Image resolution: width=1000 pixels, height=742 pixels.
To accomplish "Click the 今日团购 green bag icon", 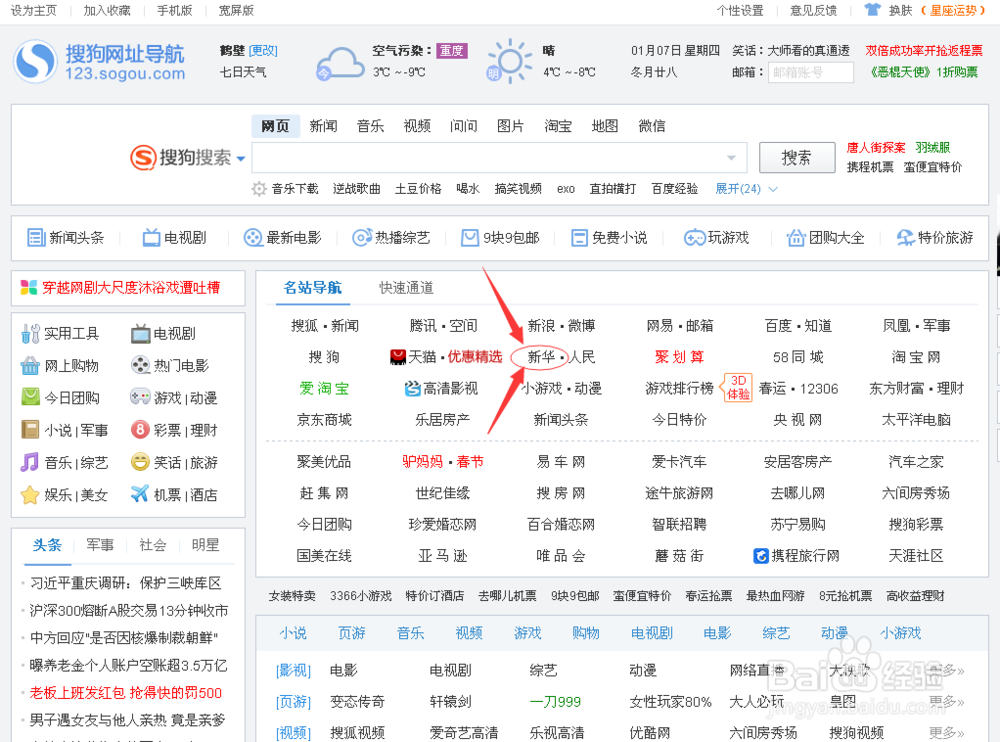I will pos(30,397).
